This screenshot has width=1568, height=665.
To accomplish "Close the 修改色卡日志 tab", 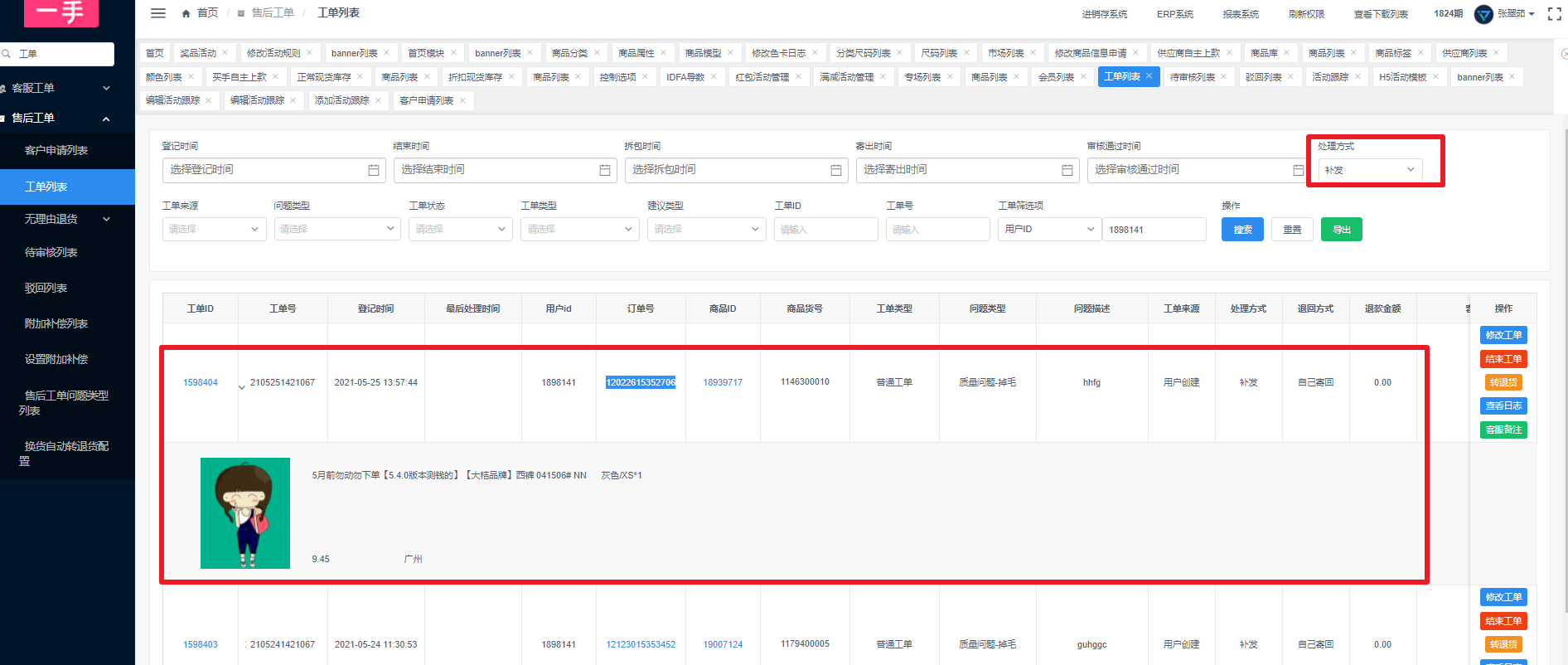I will [x=815, y=53].
